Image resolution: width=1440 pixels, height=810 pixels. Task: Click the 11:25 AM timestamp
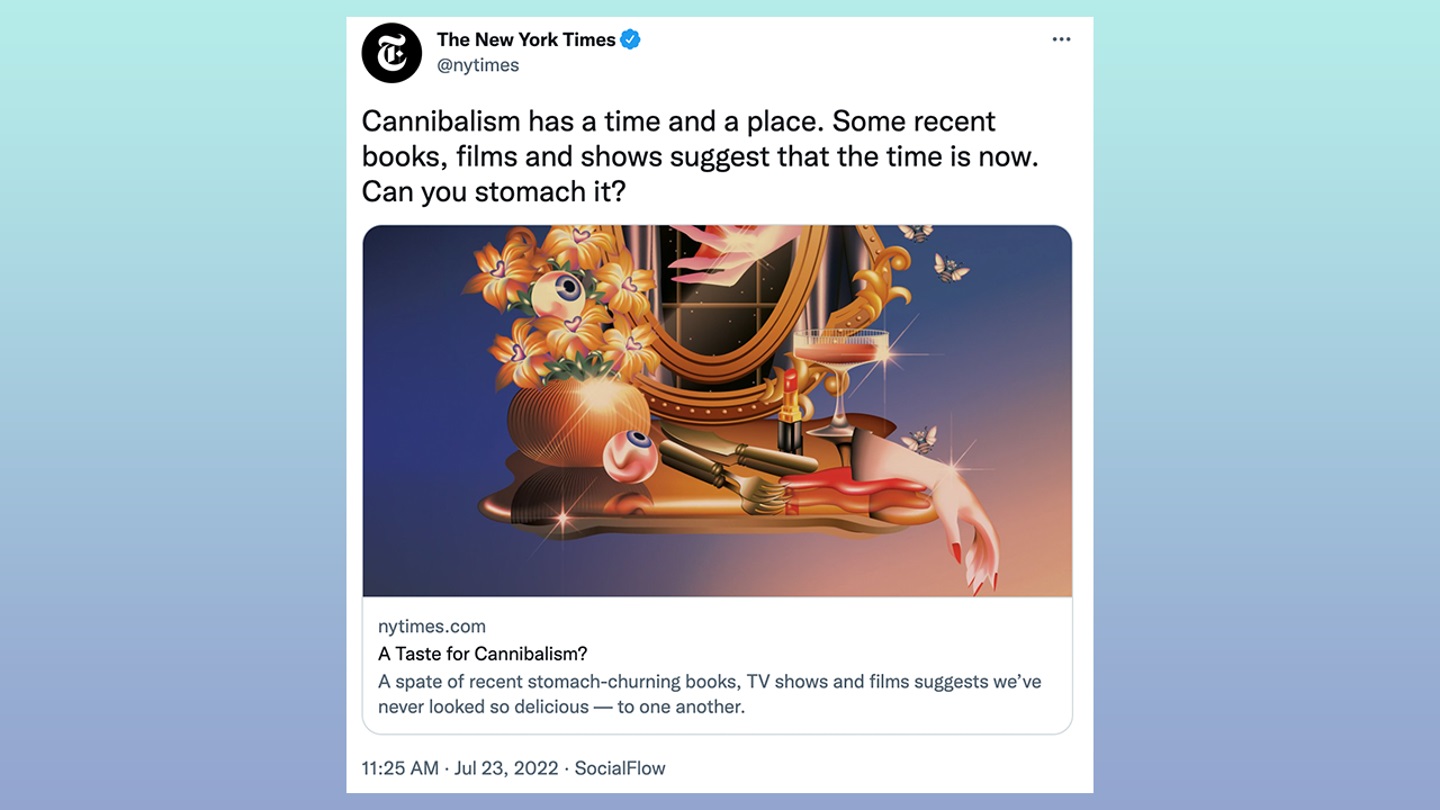[x=400, y=768]
